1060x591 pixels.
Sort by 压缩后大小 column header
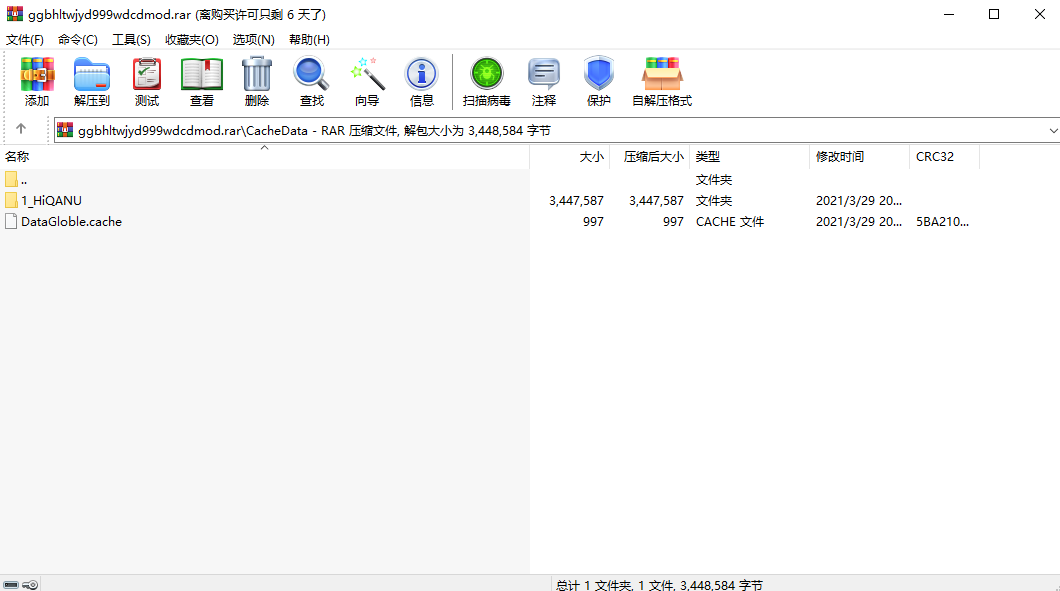click(x=650, y=157)
